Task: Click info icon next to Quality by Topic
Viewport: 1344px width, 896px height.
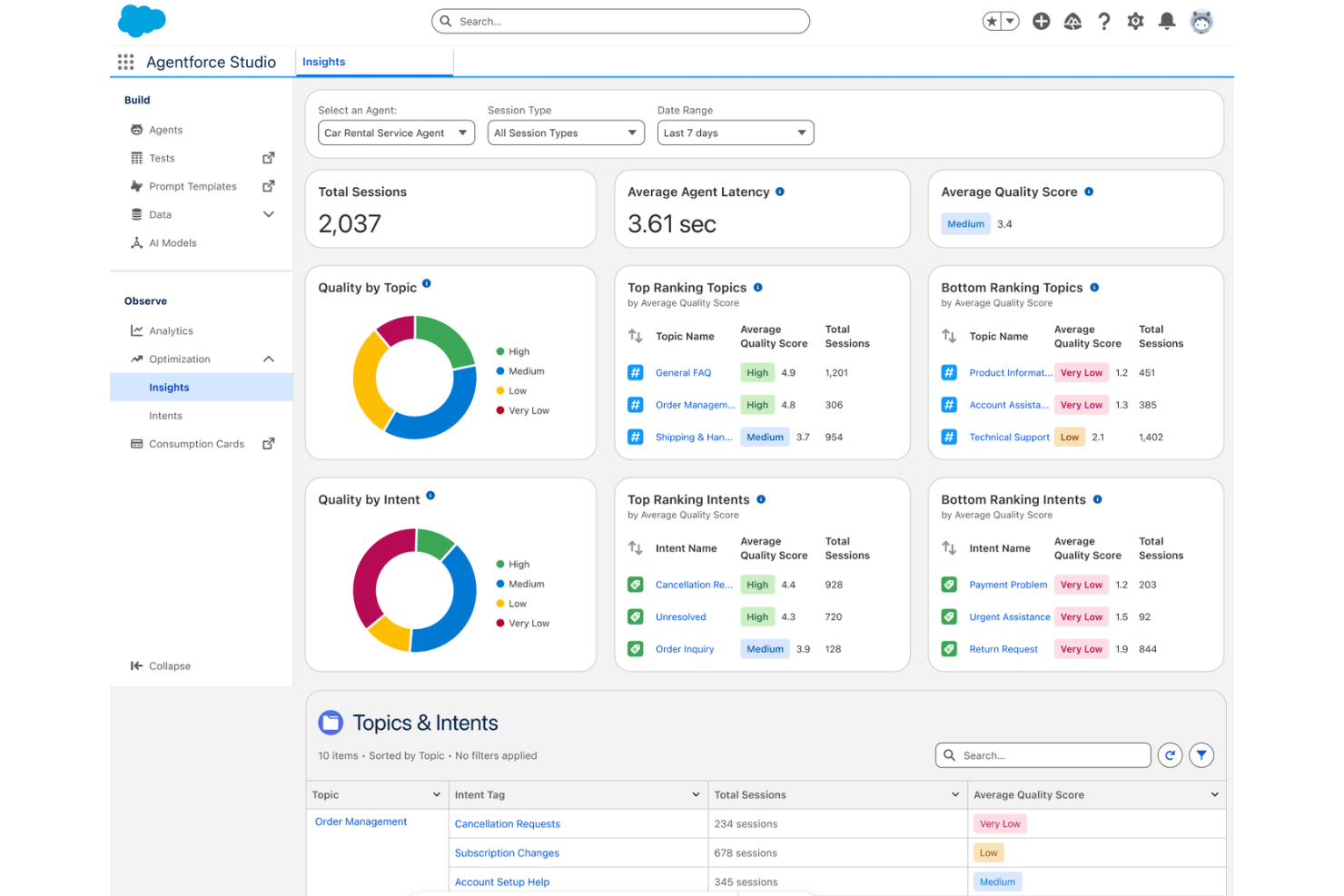Action: [427, 283]
